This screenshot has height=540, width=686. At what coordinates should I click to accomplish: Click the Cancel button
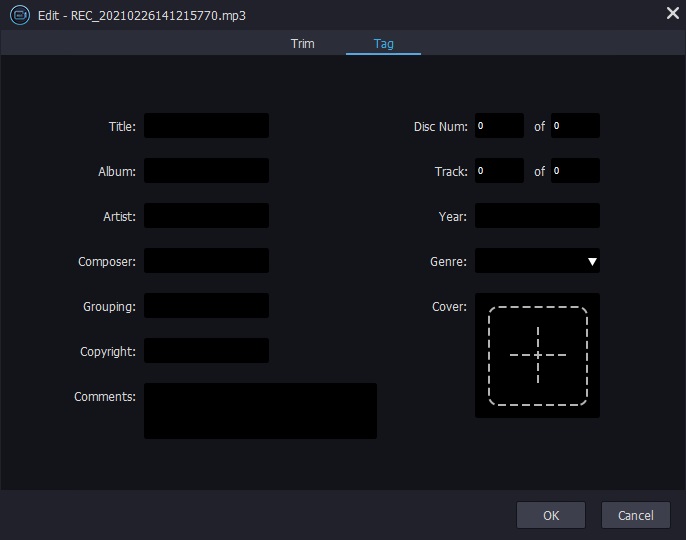[636, 515]
